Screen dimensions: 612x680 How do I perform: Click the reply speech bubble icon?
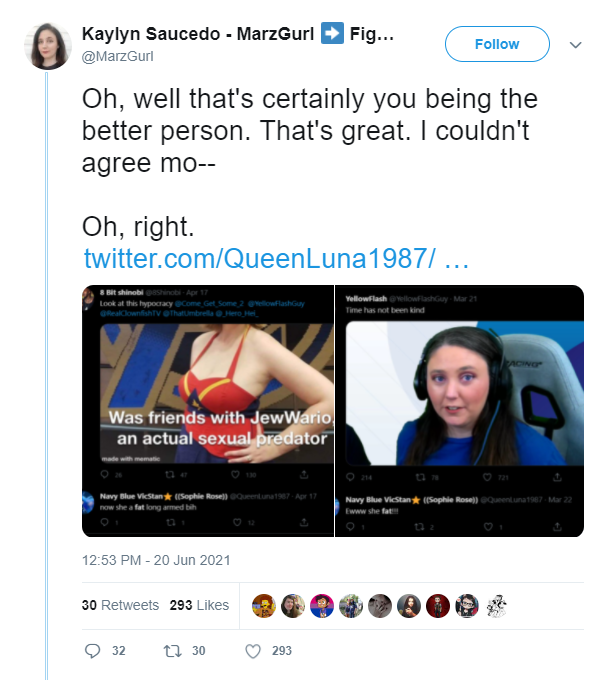(x=92, y=651)
